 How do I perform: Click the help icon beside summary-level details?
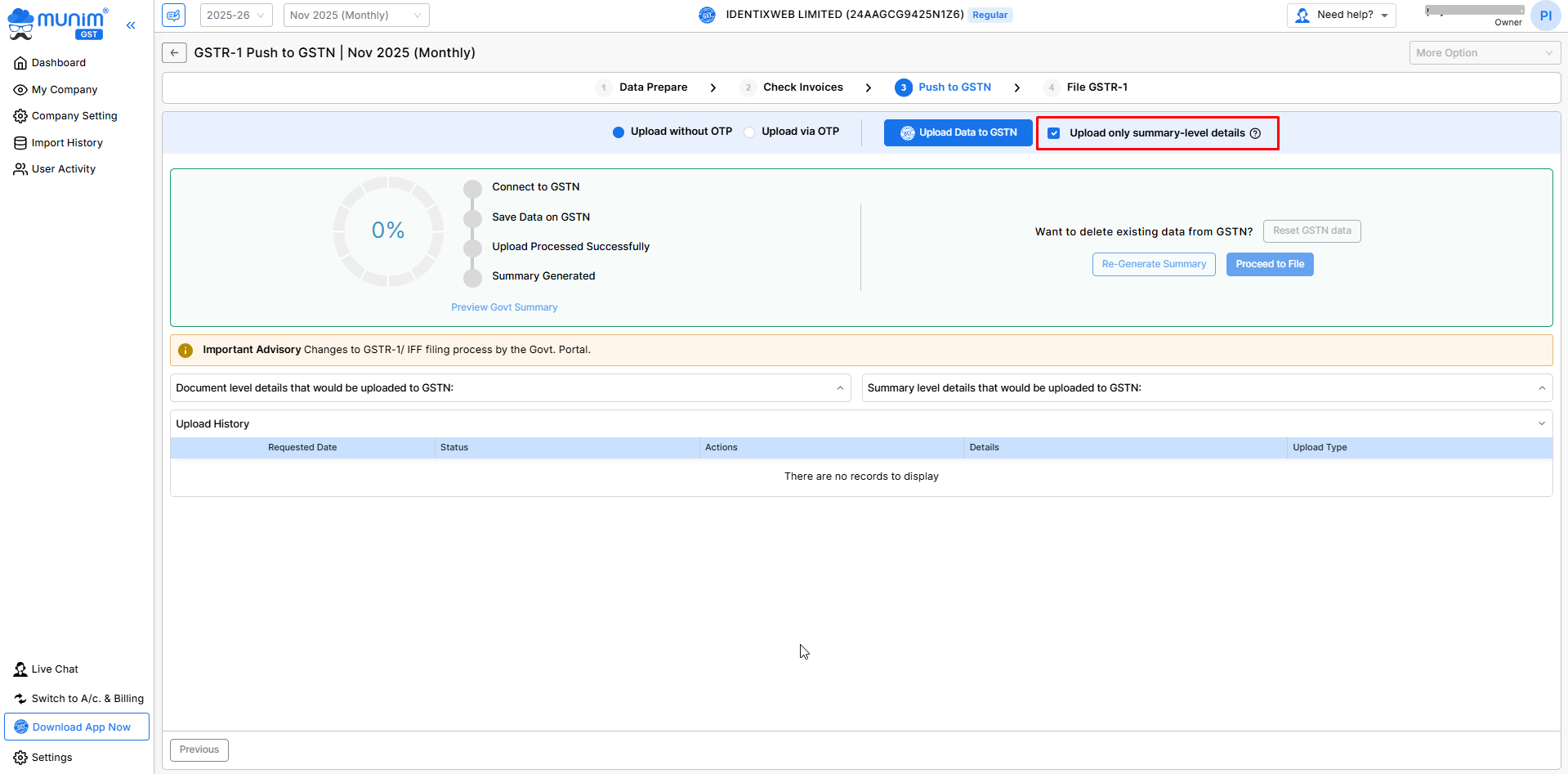tap(1255, 133)
